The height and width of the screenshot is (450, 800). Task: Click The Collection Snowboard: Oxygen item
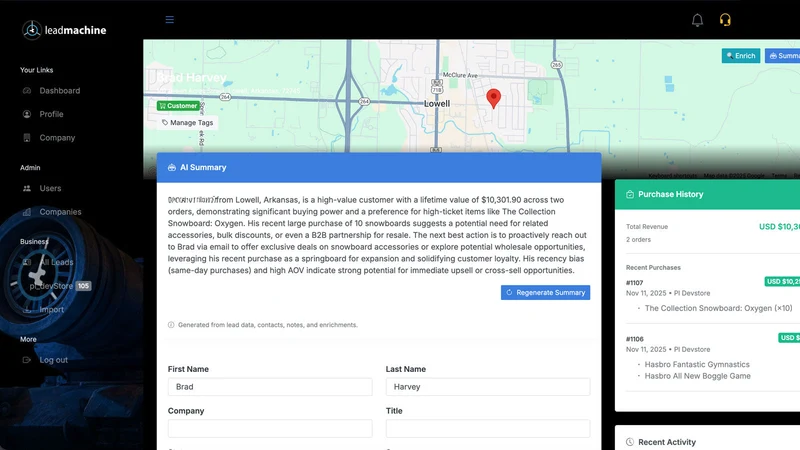718,308
